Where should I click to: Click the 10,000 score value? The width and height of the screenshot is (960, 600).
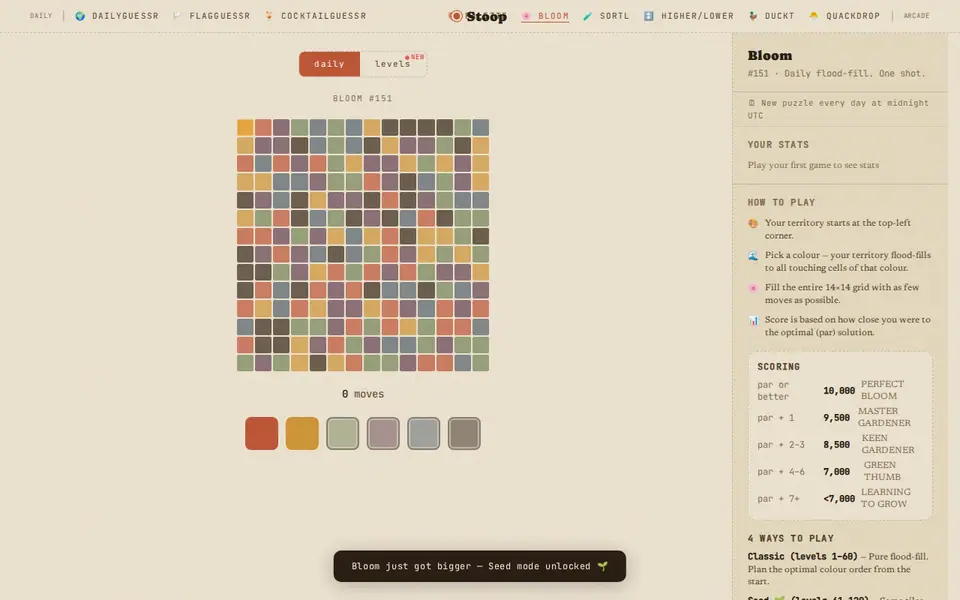tap(839, 391)
